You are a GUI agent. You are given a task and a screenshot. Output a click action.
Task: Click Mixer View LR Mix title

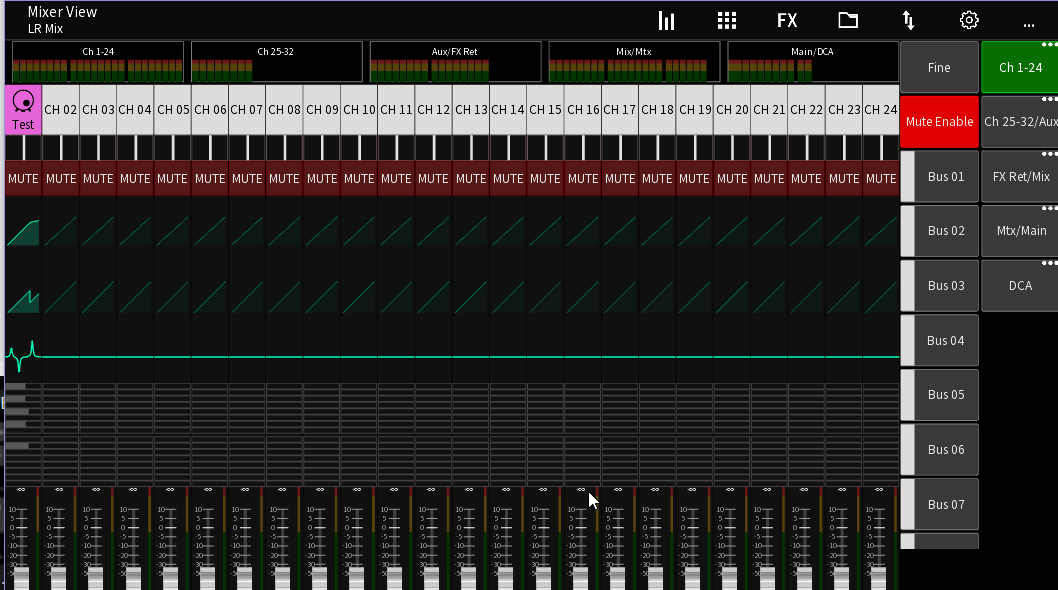click(62, 20)
